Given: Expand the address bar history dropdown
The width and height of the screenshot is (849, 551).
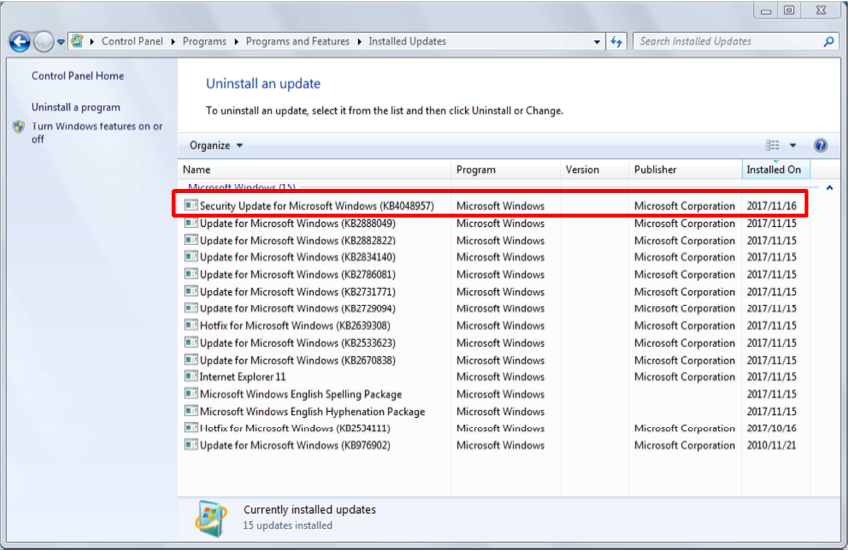Looking at the screenshot, I should click(597, 42).
